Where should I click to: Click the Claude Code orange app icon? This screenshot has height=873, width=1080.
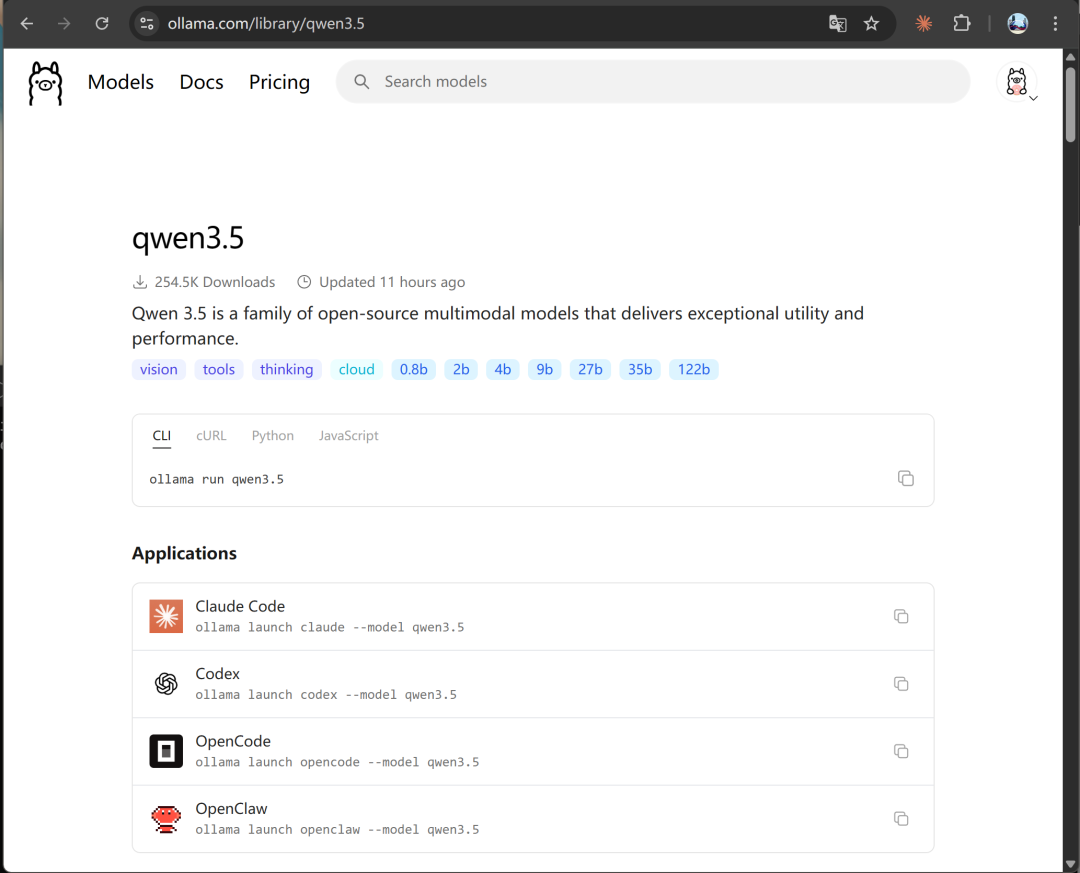(x=166, y=616)
